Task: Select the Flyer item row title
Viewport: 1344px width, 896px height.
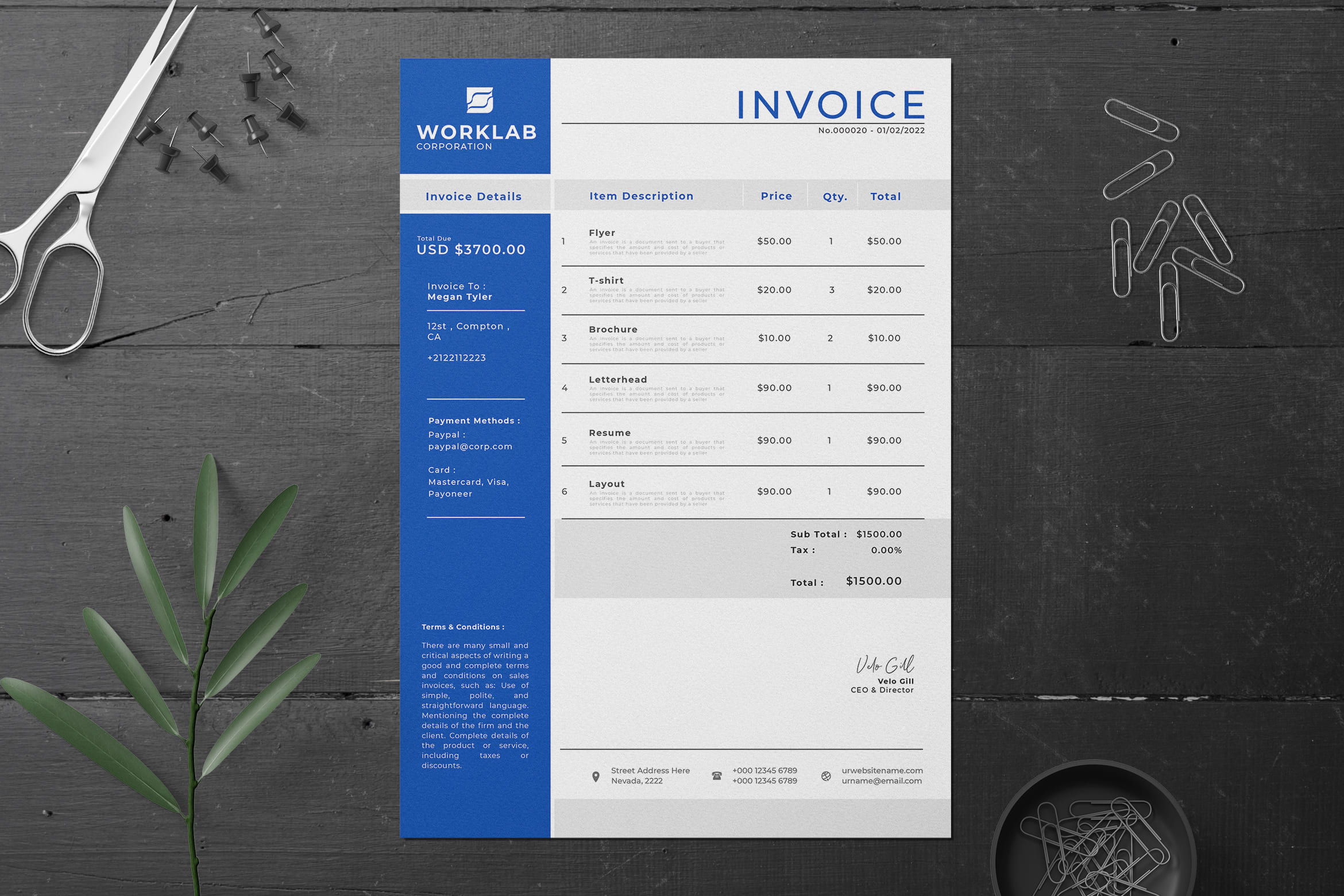Action: (602, 233)
